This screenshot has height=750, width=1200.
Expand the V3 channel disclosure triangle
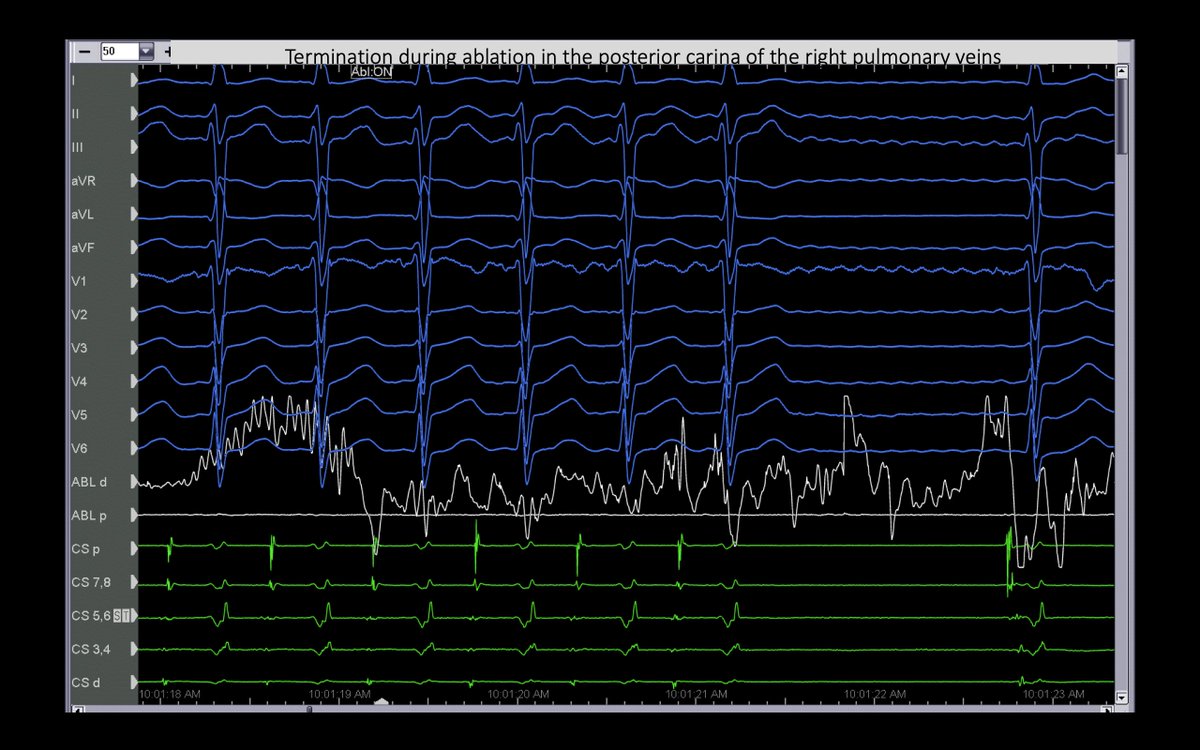(x=133, y=348)
